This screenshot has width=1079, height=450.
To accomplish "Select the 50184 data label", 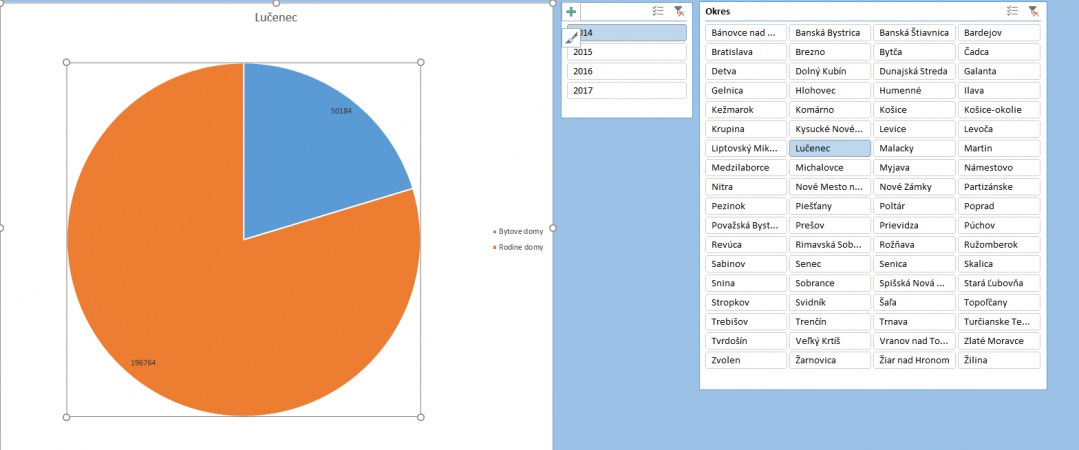I will [x=341, y=111].
